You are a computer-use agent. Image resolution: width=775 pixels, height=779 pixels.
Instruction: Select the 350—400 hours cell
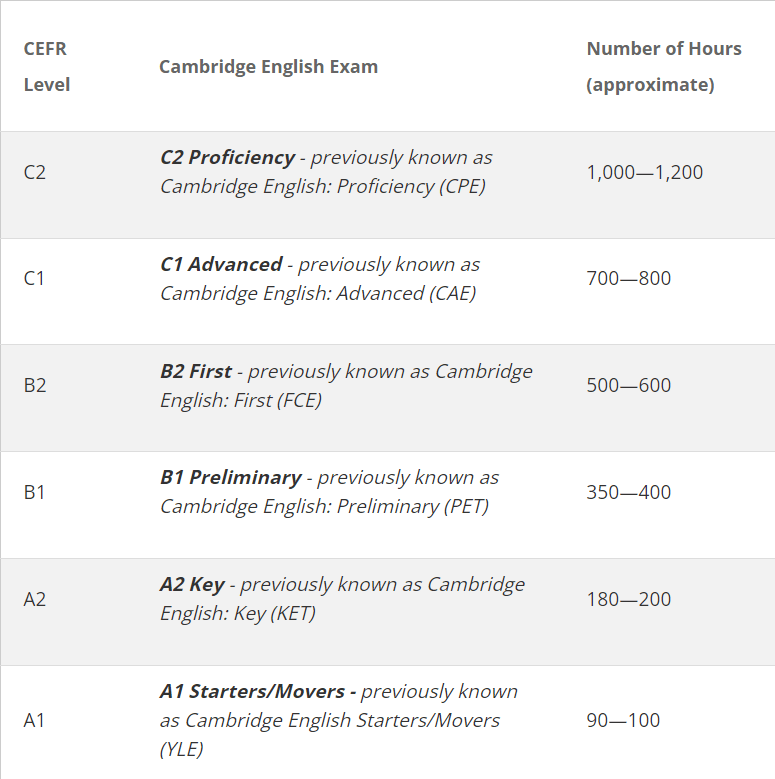(x=628, y=492)
